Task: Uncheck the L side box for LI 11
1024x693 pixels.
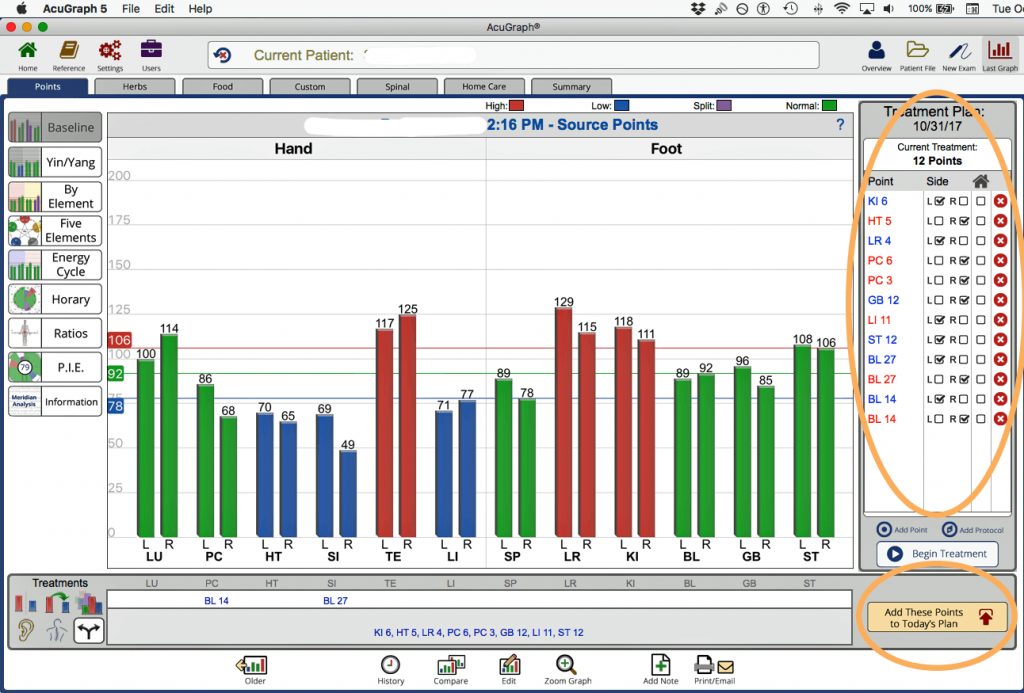Action: pyautogui.click(x=939, y=320)
